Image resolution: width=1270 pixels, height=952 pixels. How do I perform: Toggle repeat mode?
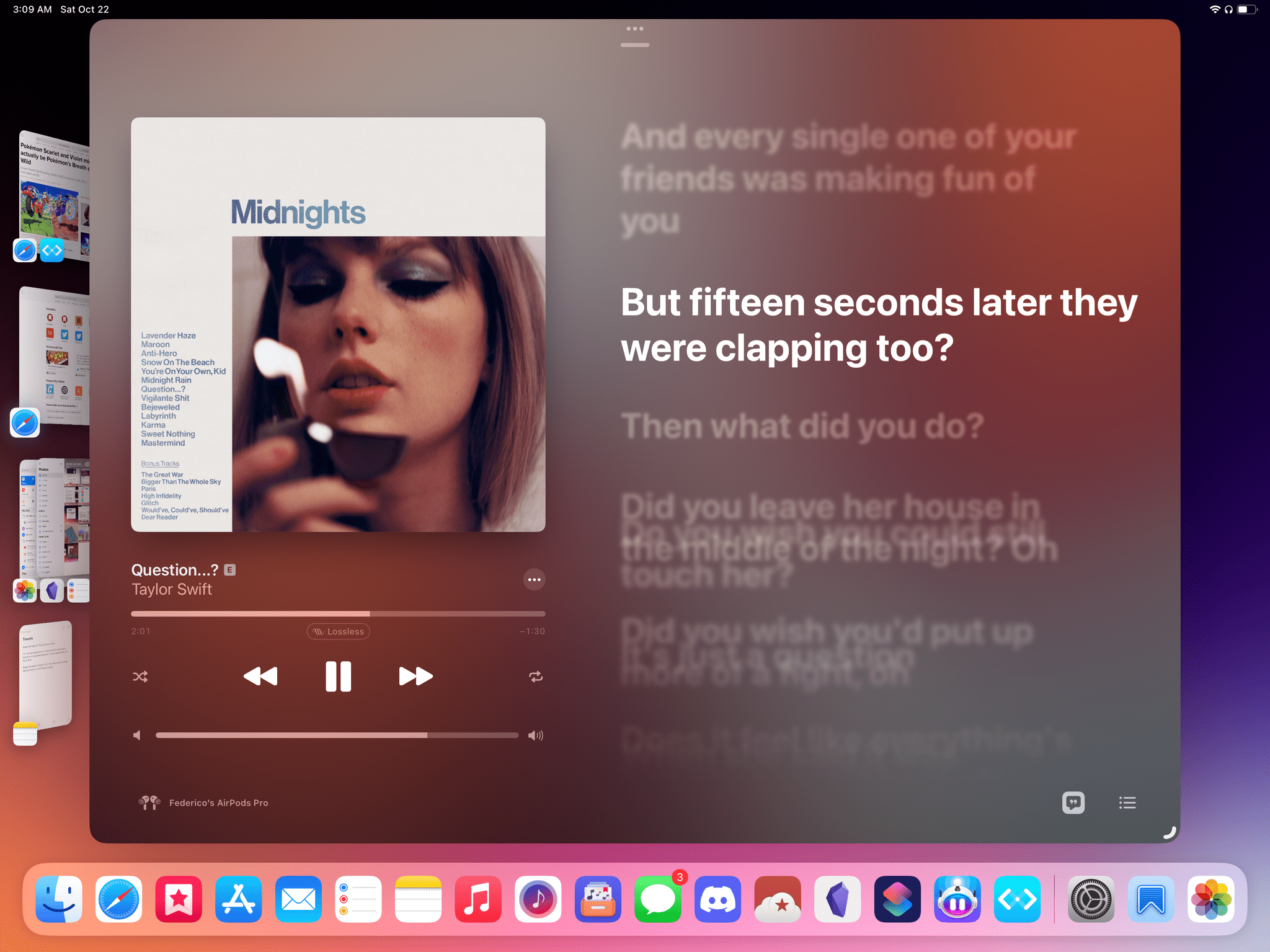coord(536,677)
